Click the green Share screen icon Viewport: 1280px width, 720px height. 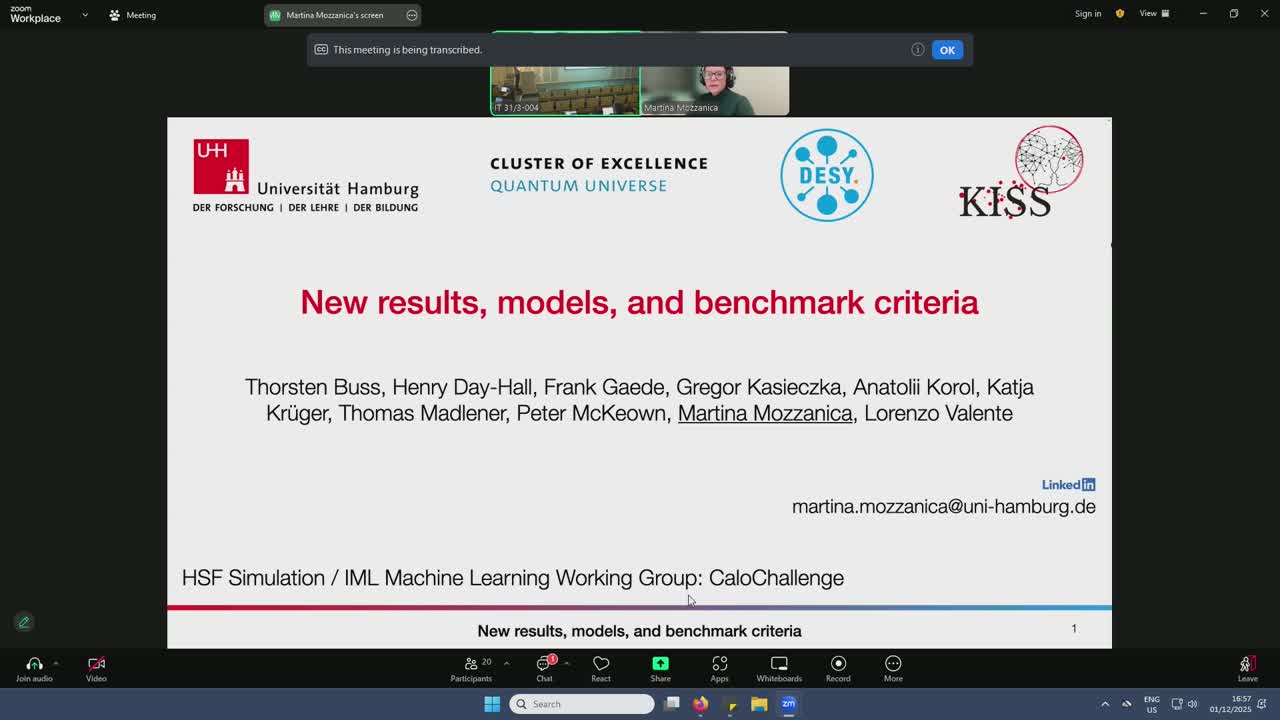click(x=660, y=664)
